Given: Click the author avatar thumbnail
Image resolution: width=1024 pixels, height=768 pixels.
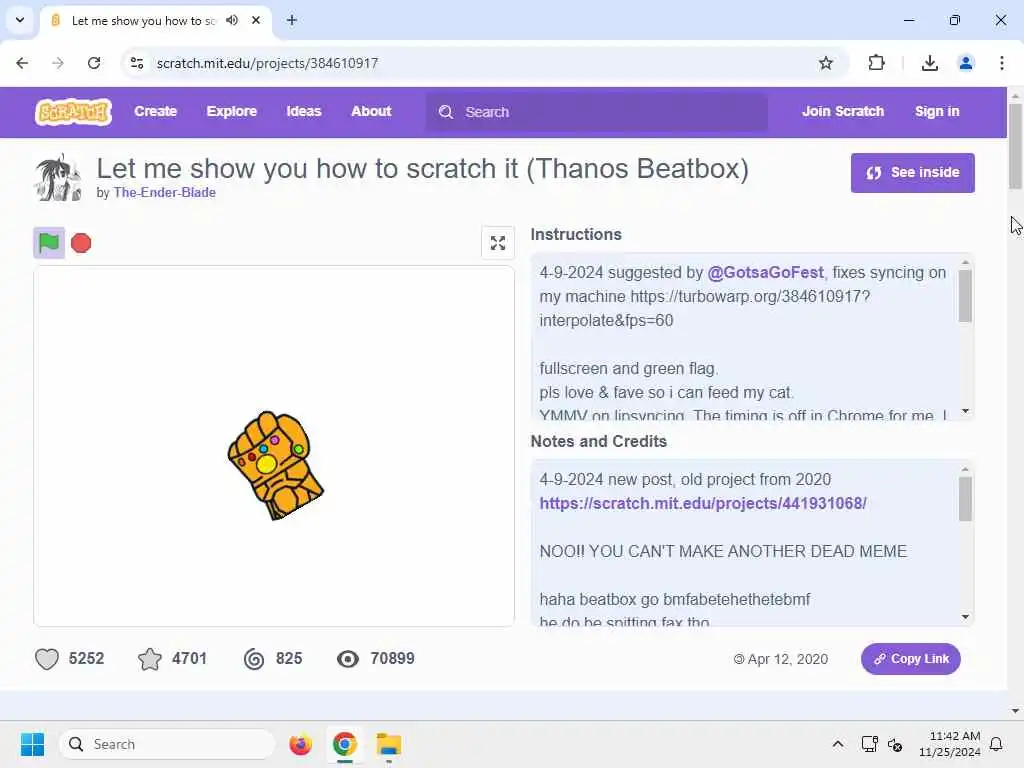Looking at the screenshot, I should click(x=58, y=177).
